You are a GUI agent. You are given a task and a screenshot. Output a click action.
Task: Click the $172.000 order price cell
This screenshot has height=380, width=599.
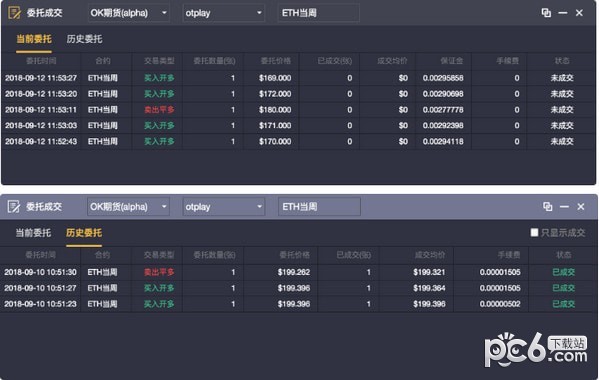click(275, 94)
